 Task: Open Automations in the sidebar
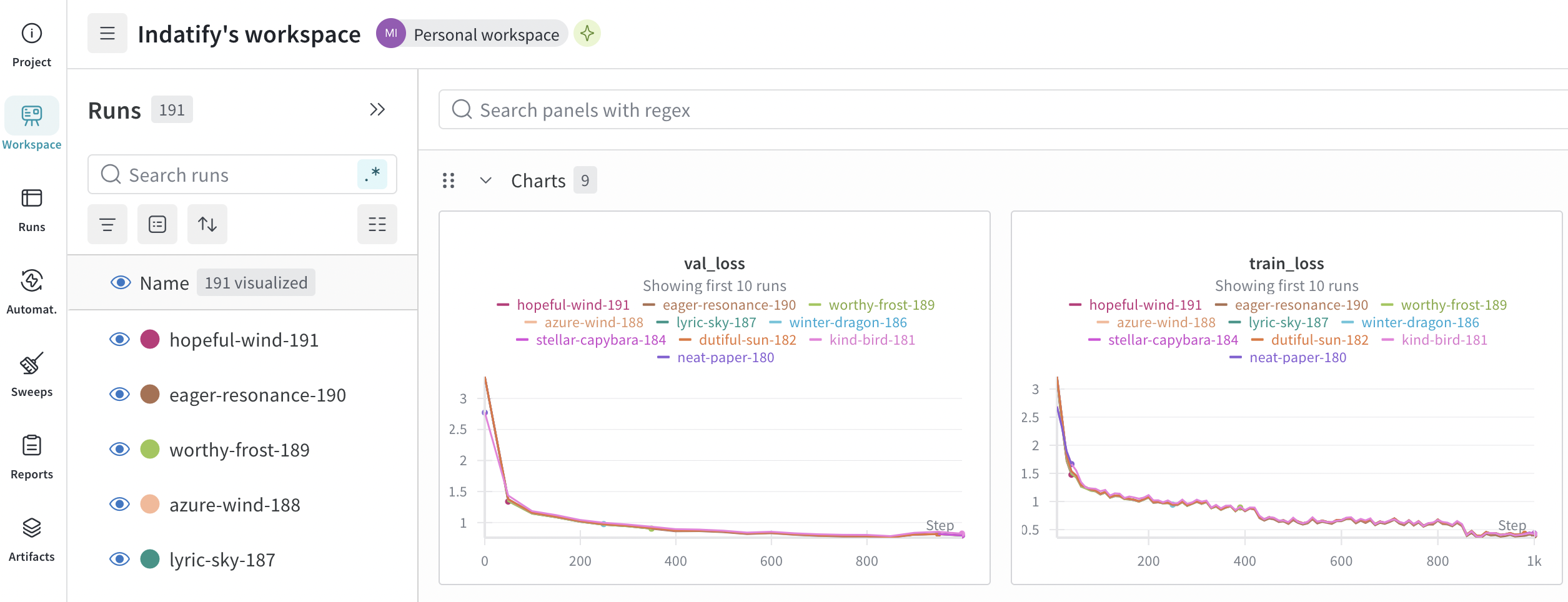pos(31,291)
